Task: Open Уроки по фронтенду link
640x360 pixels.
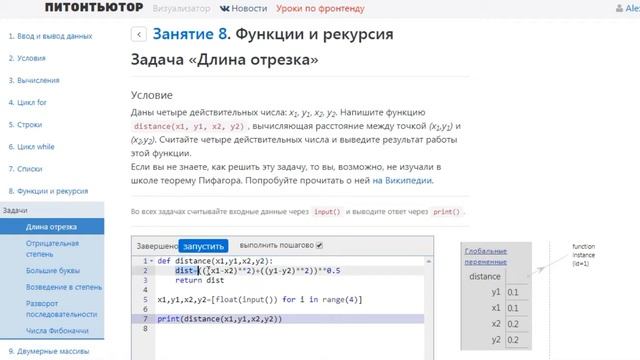Action: tap(320, 8)
